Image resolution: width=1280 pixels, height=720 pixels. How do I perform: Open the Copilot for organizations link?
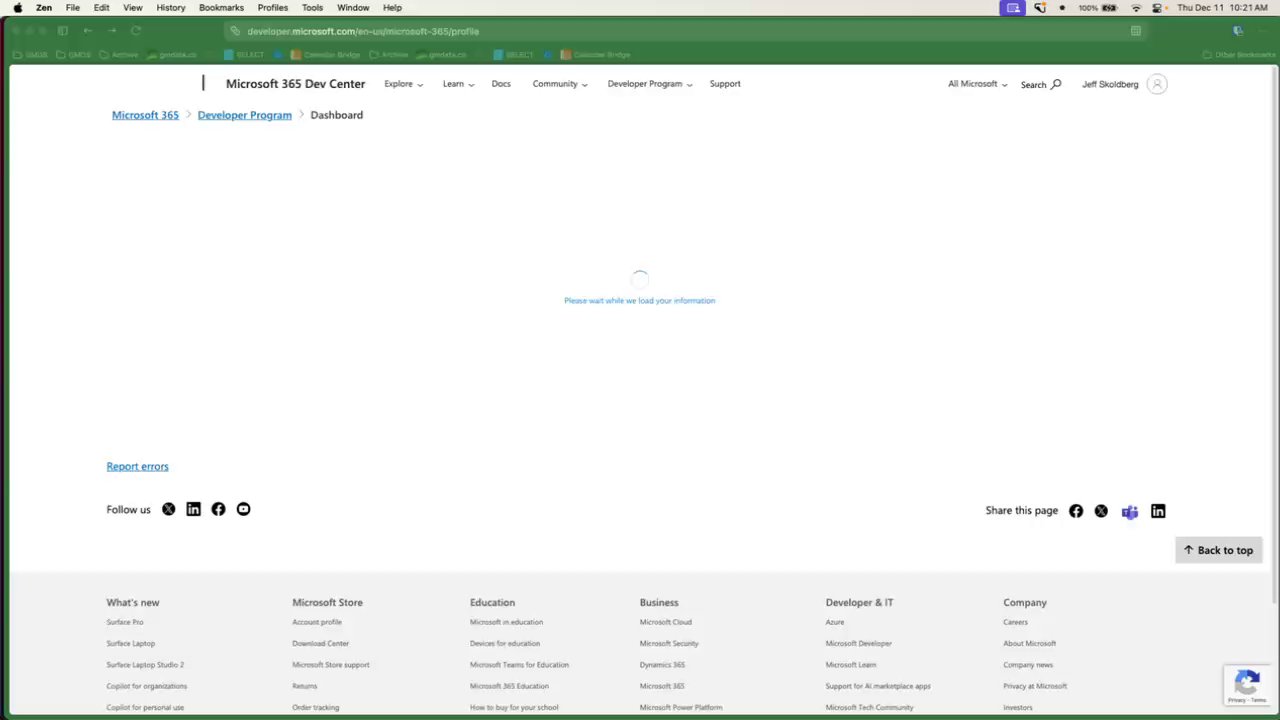tap(147, 686)
